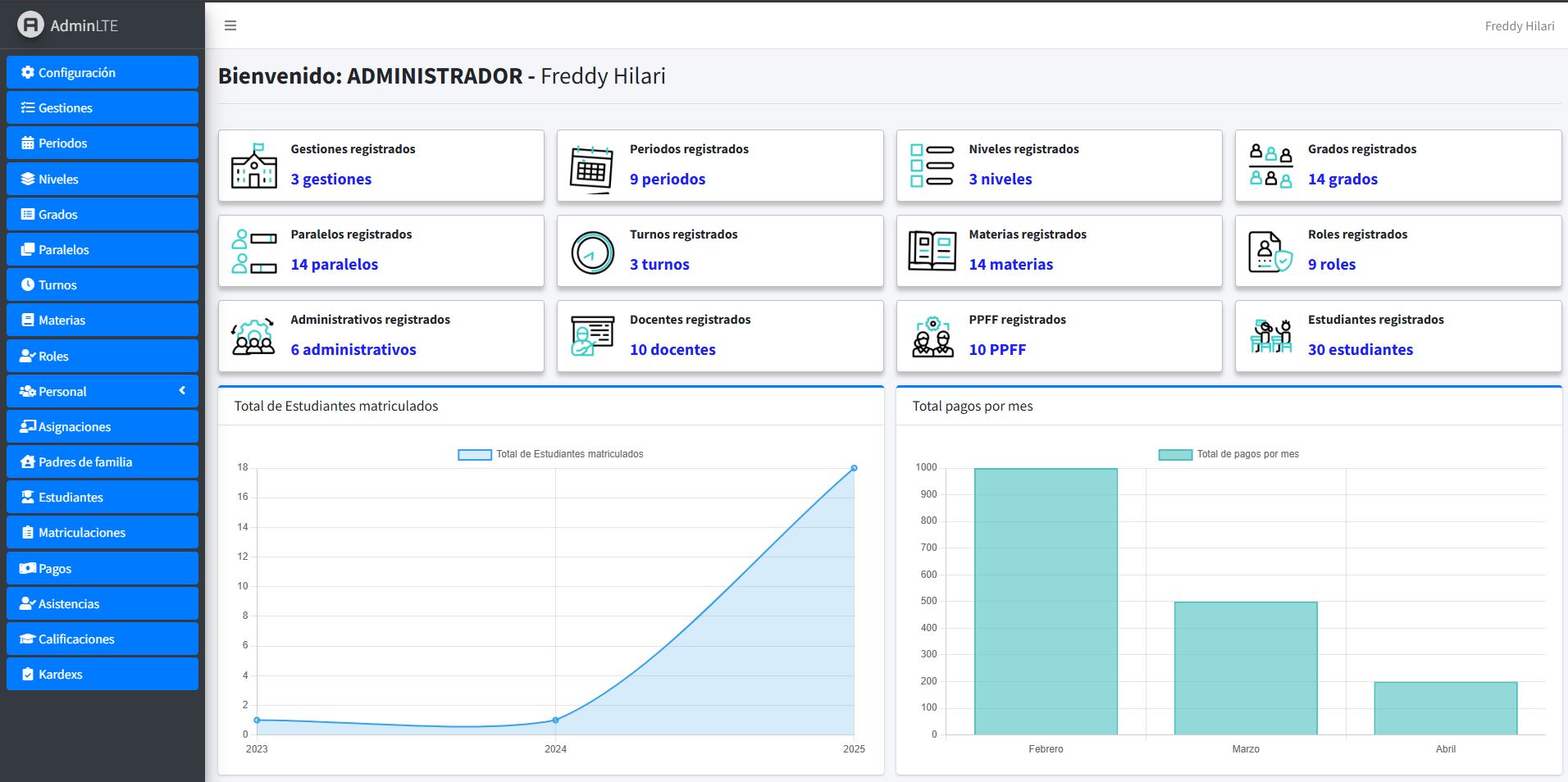Viewport: 1568px width, 782px height.
Task: Click the hamburger sidebar toggle icon
Action: tap(230, 25)
